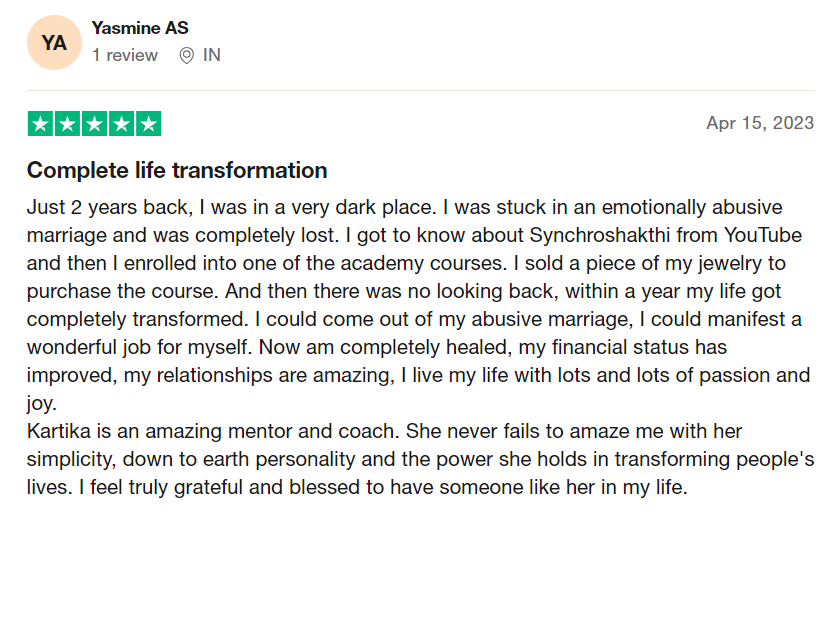Click the name "Kartika" in the review
The width and height of the screenshot is (833, 630).
point(60,431)
